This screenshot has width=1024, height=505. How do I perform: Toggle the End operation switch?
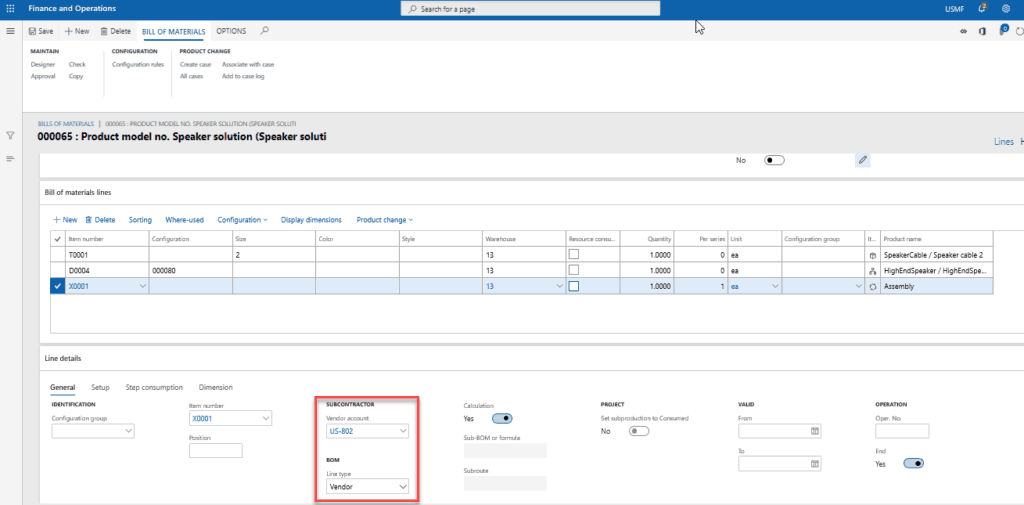913,463
